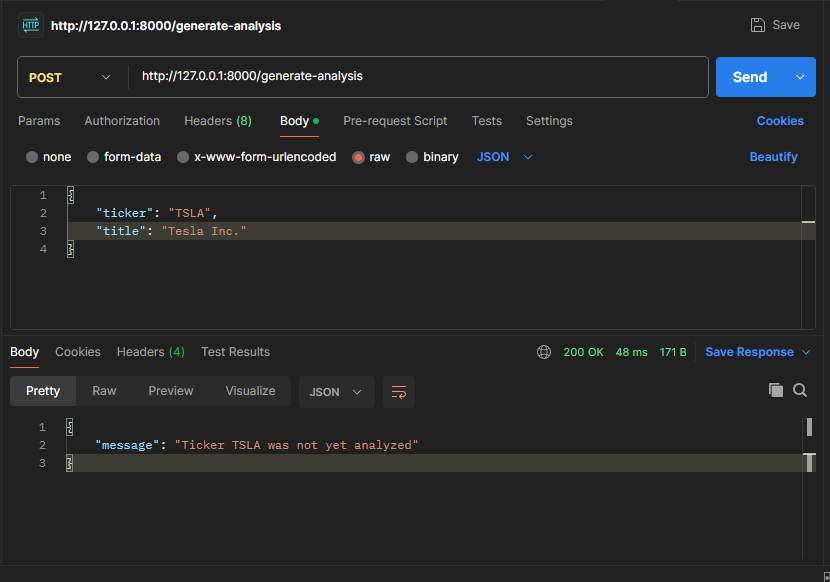
Task: Open the Test Results response tab
Action: click(235, 352)
